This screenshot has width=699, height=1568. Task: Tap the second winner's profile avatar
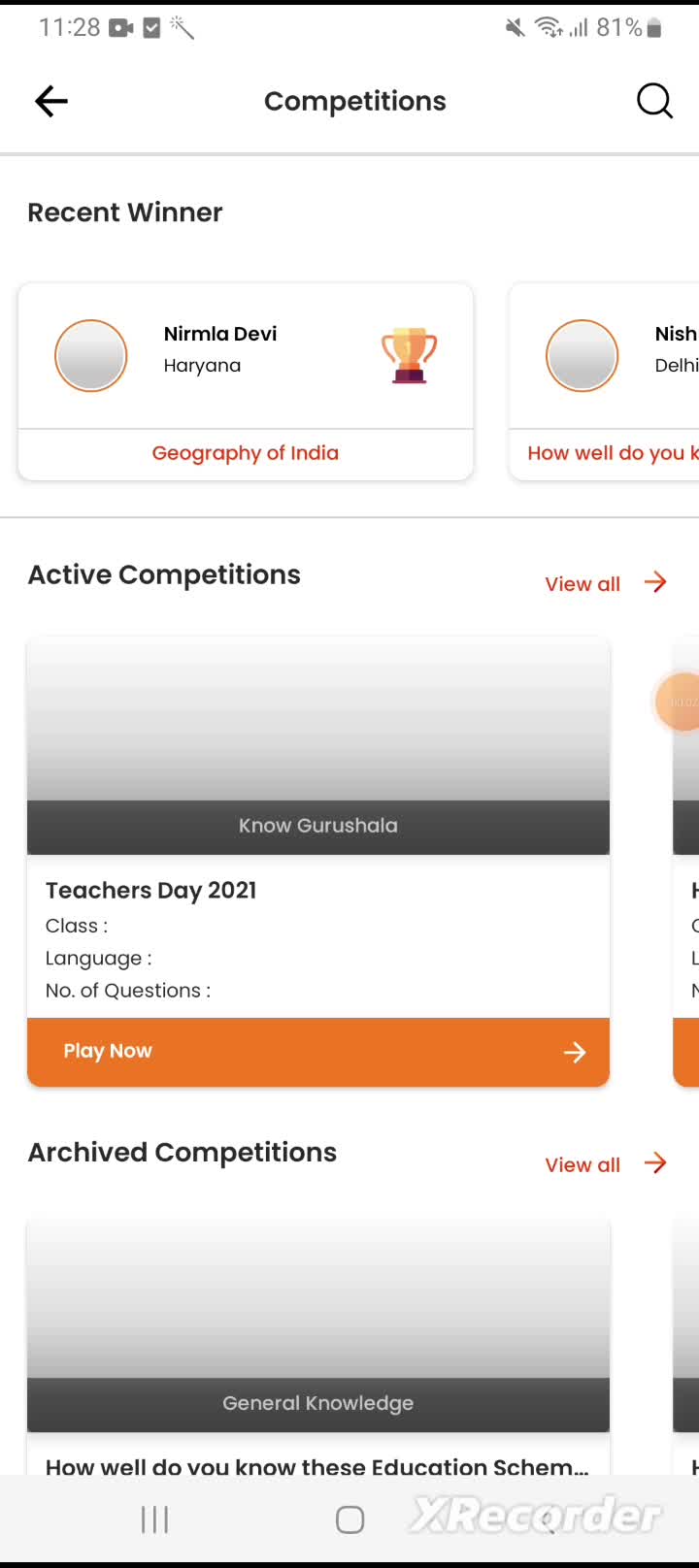(582, 356)
